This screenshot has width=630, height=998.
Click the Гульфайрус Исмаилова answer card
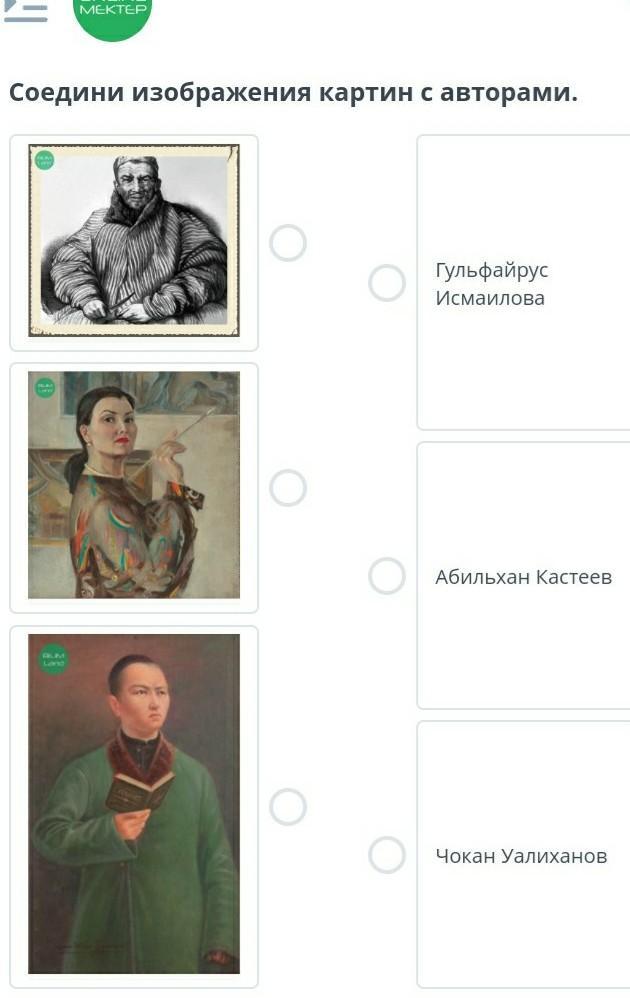[523, 283]
